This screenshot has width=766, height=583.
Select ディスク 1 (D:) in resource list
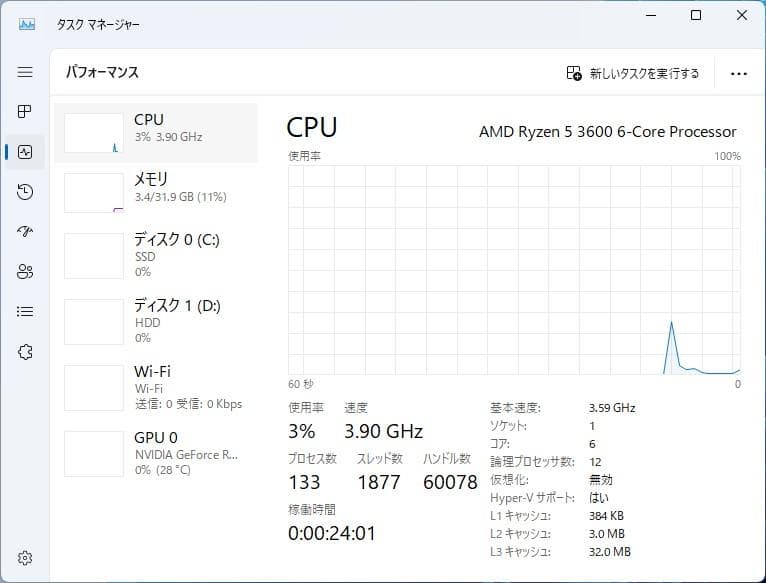(x=156, y=322)
